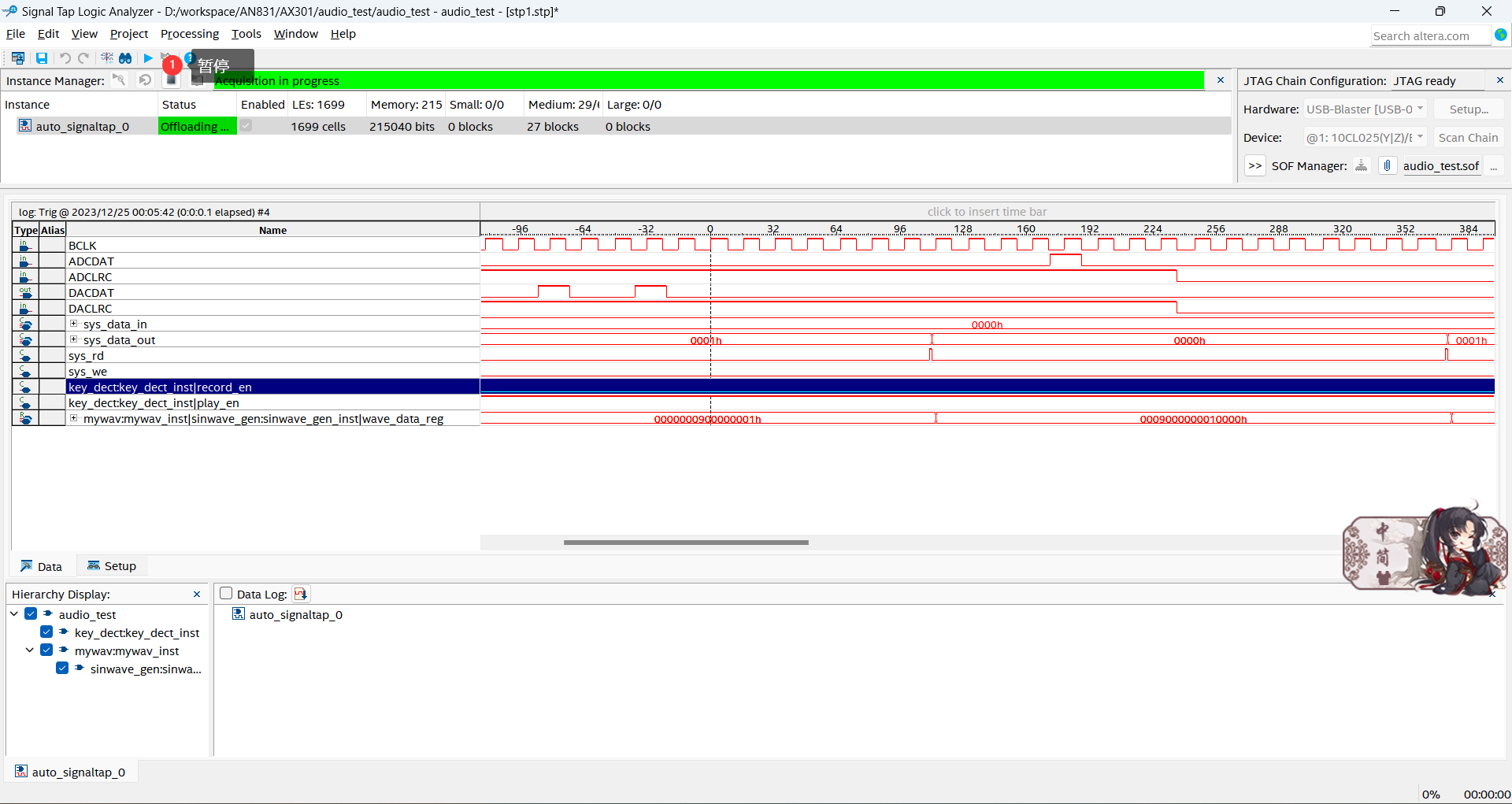The image size is (1512, 804).
Task: Click the bottom auto_signaltap_0 instance tab
Action: (x=70, y=772)
